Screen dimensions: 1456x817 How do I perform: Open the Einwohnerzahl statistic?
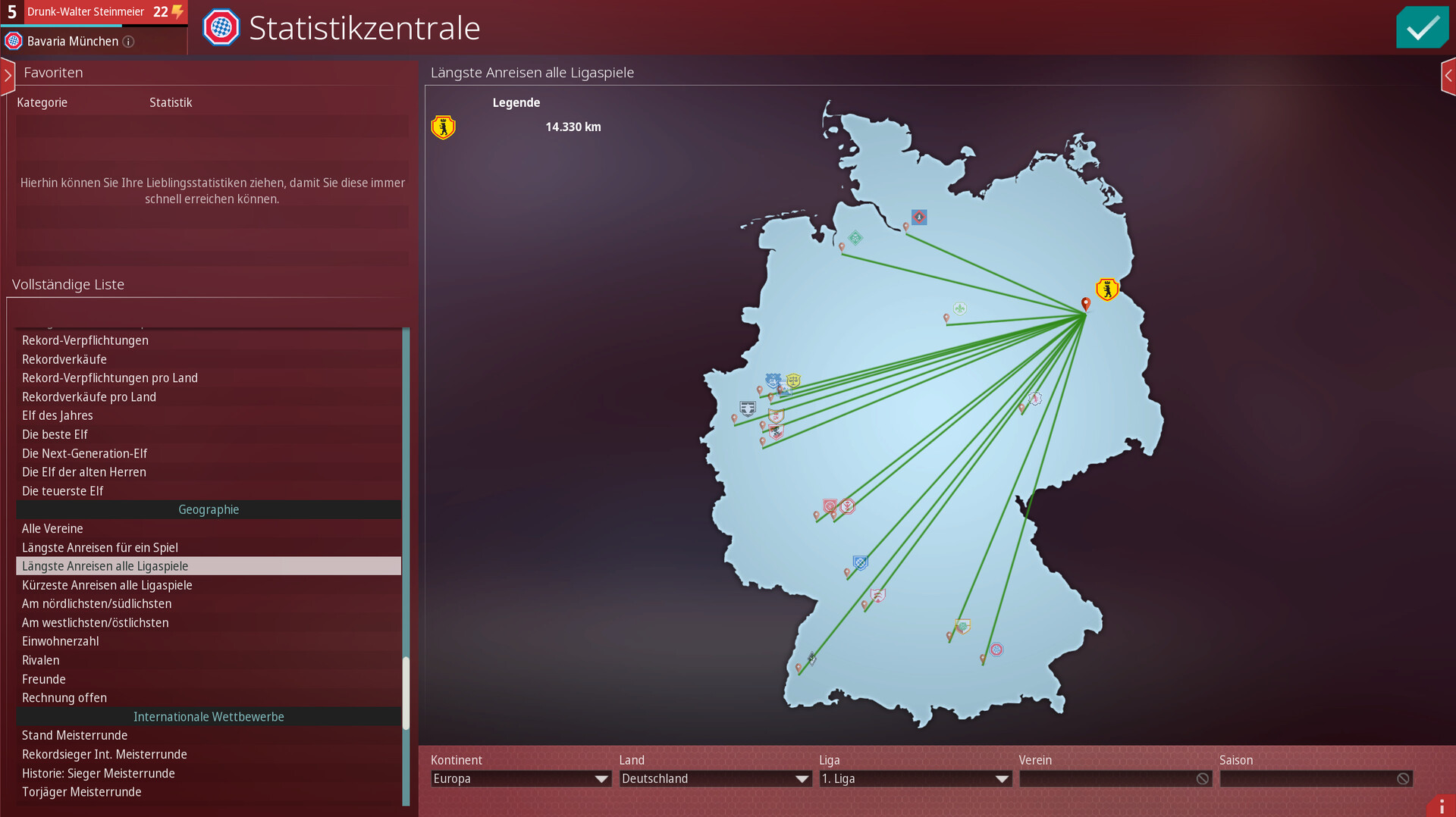pyautogui.click(x=61, y=641)
